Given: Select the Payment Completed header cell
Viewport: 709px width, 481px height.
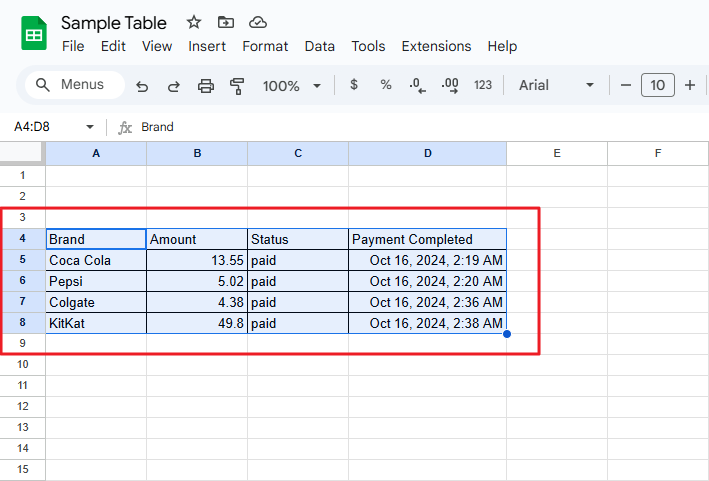Looking at the screenshot, I should coord(428,239).
